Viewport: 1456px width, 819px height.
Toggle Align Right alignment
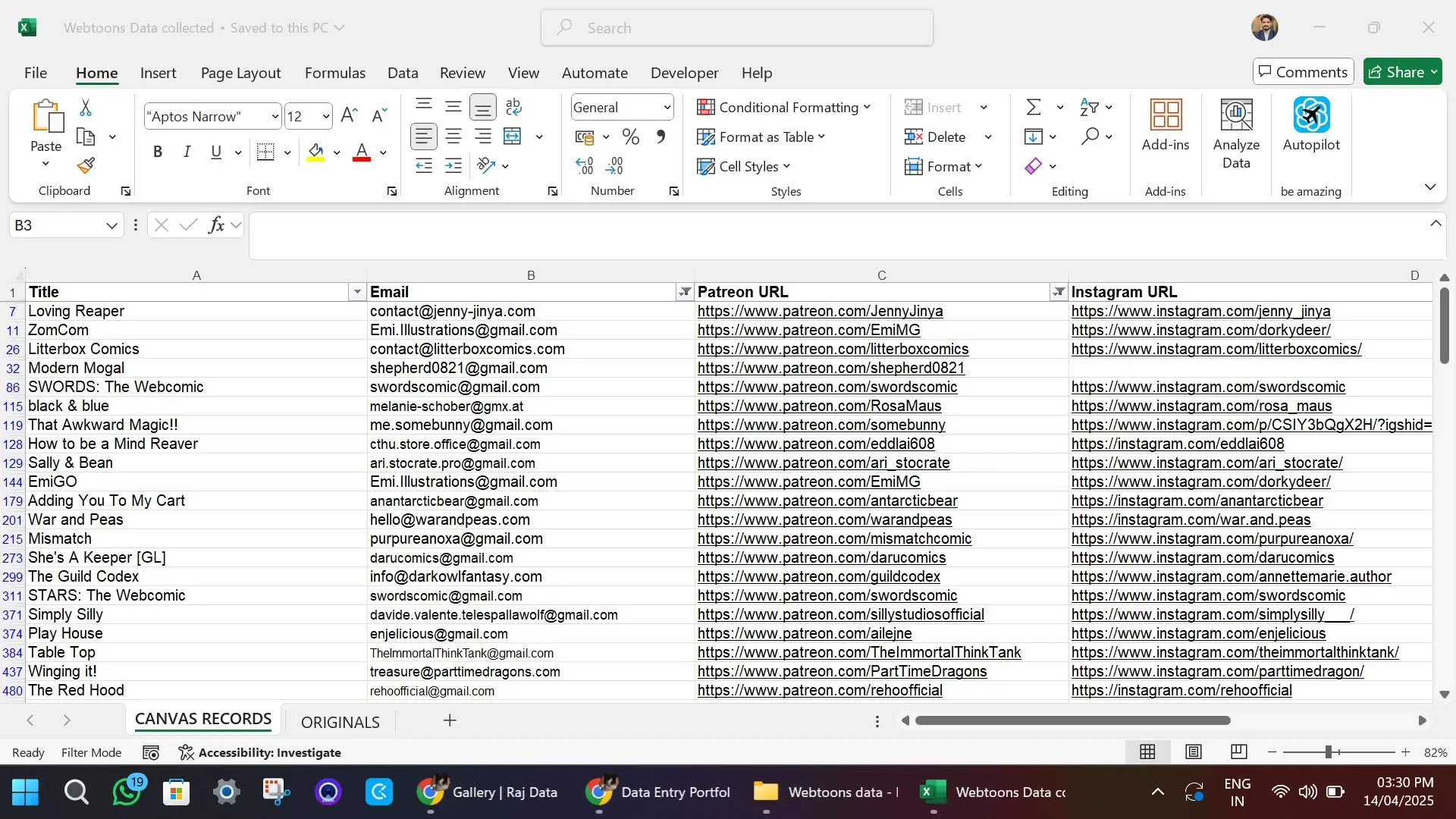click(482, 136)
